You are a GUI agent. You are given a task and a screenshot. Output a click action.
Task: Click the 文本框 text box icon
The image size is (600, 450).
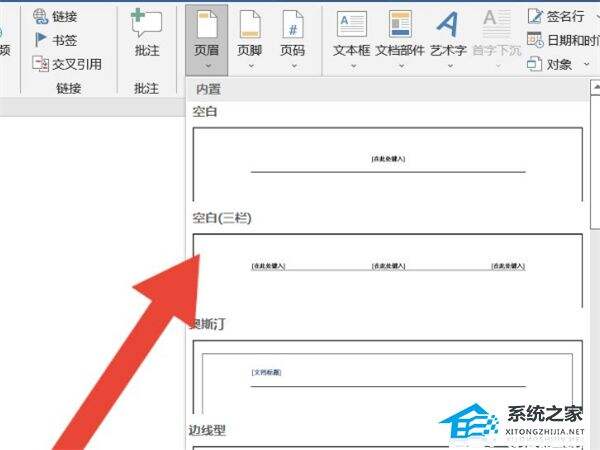(x=352, y=24)
